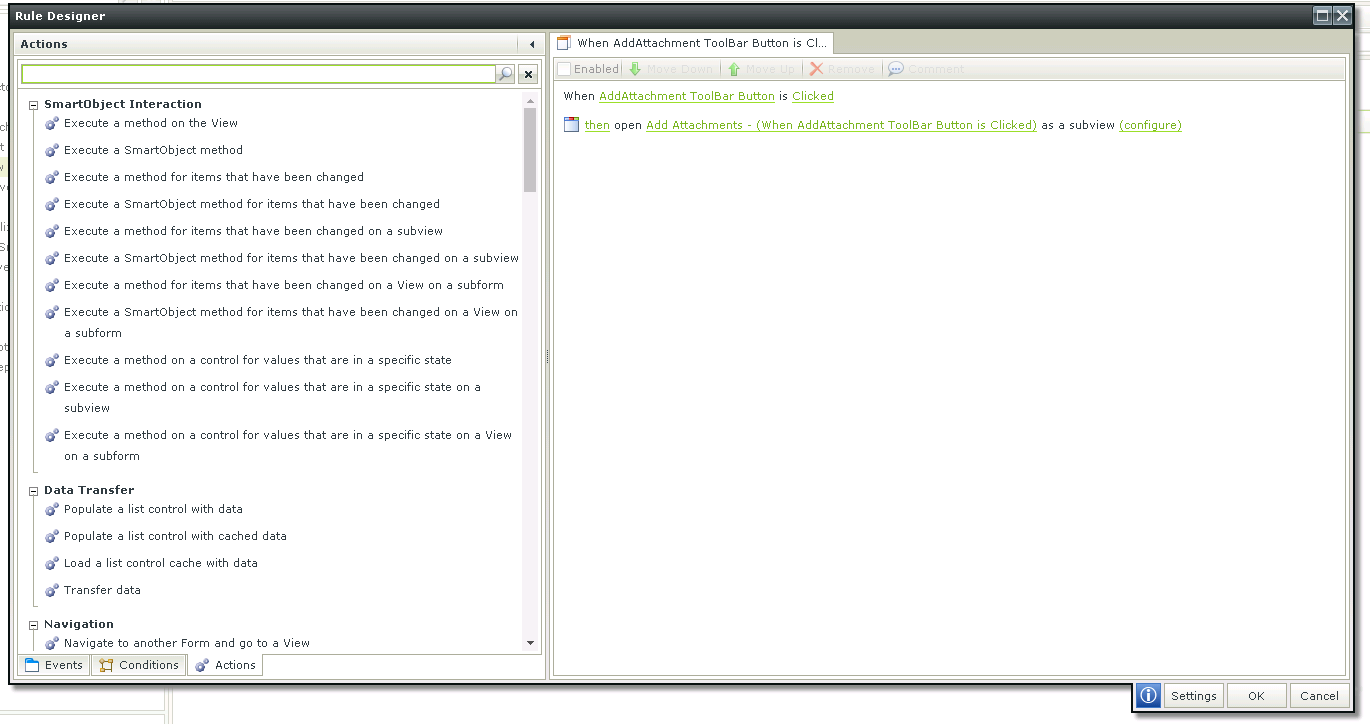
Task: Select 'Execute a method for items that have been changed on a subview'
Action: coord(254,231)
